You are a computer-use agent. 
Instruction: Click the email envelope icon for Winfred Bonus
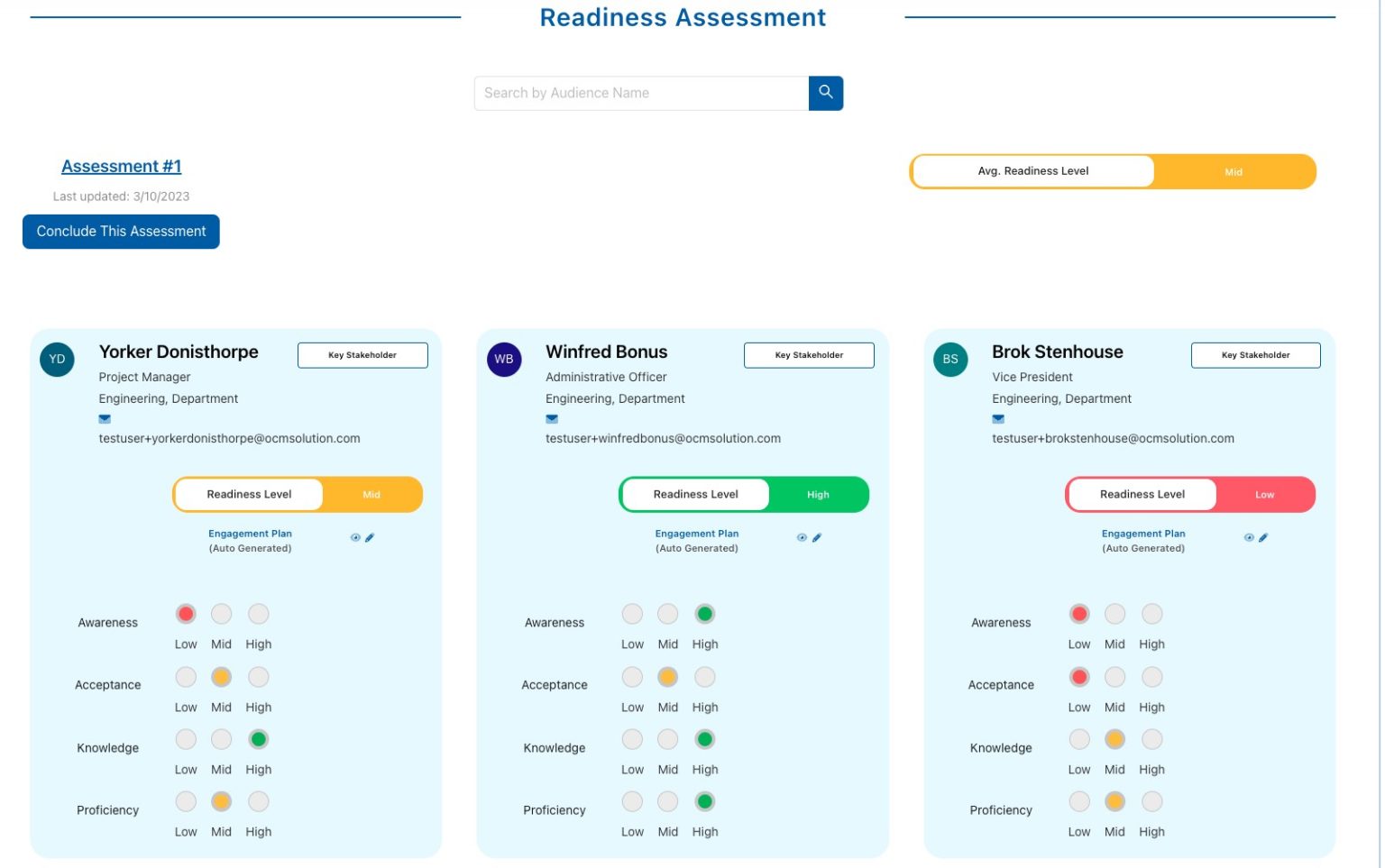coord(551,418)
